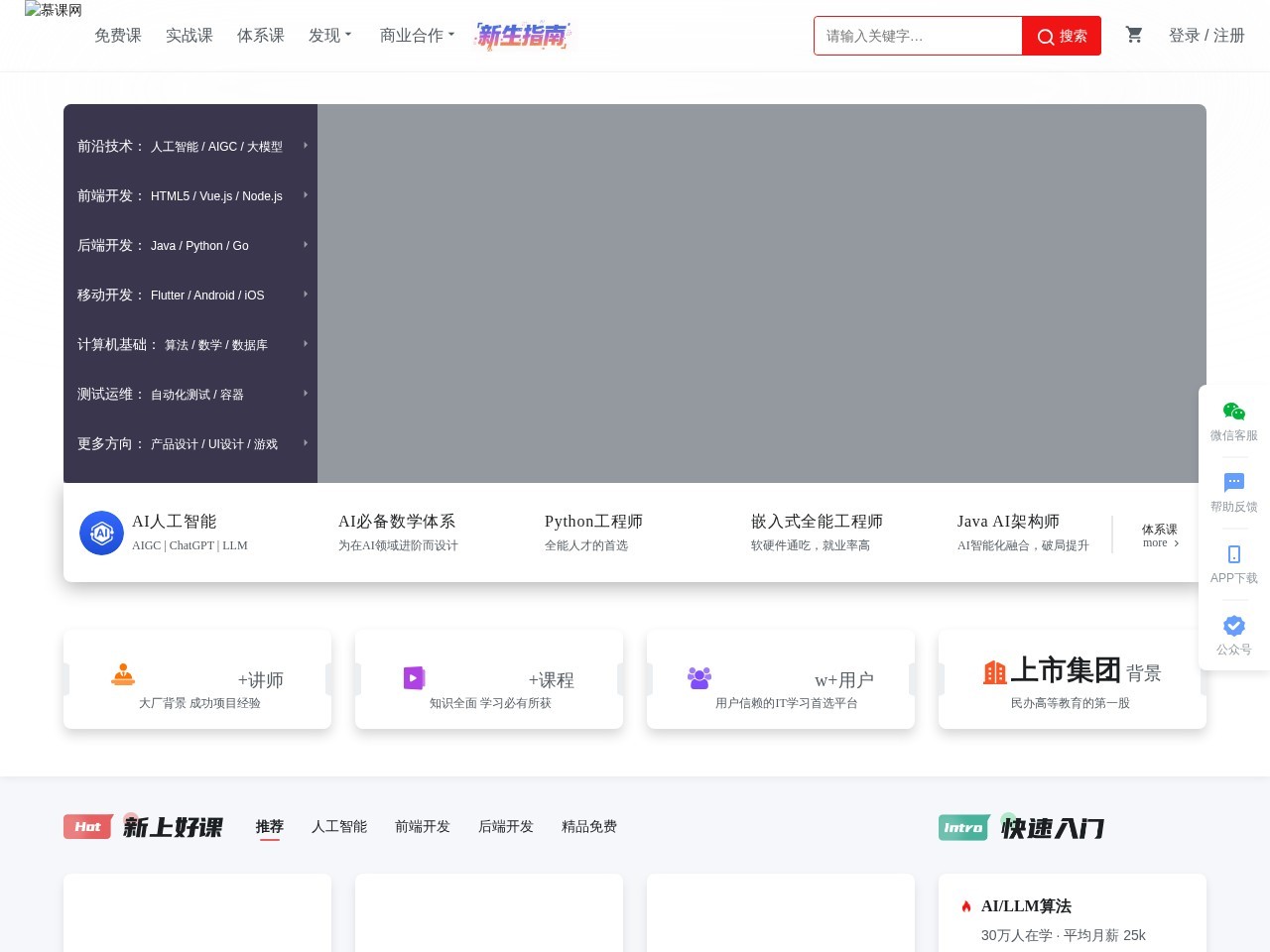Open APP下载 from the side panel
The image size is (1270, 952).
[x=1233, y=555]
